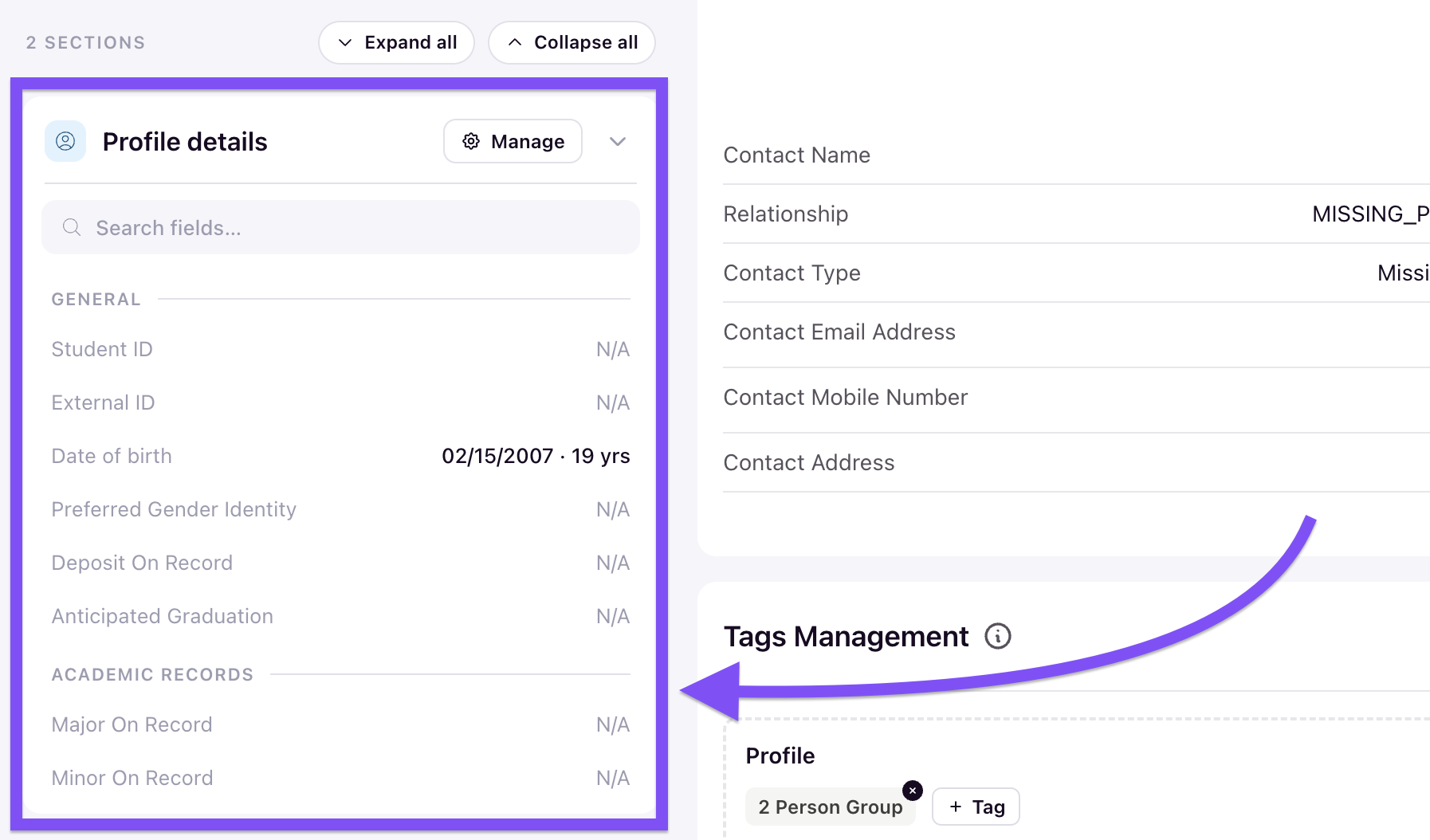Click Contact Address label
This screenshot has width=1430, height=840.
click(x=809, y=462)
